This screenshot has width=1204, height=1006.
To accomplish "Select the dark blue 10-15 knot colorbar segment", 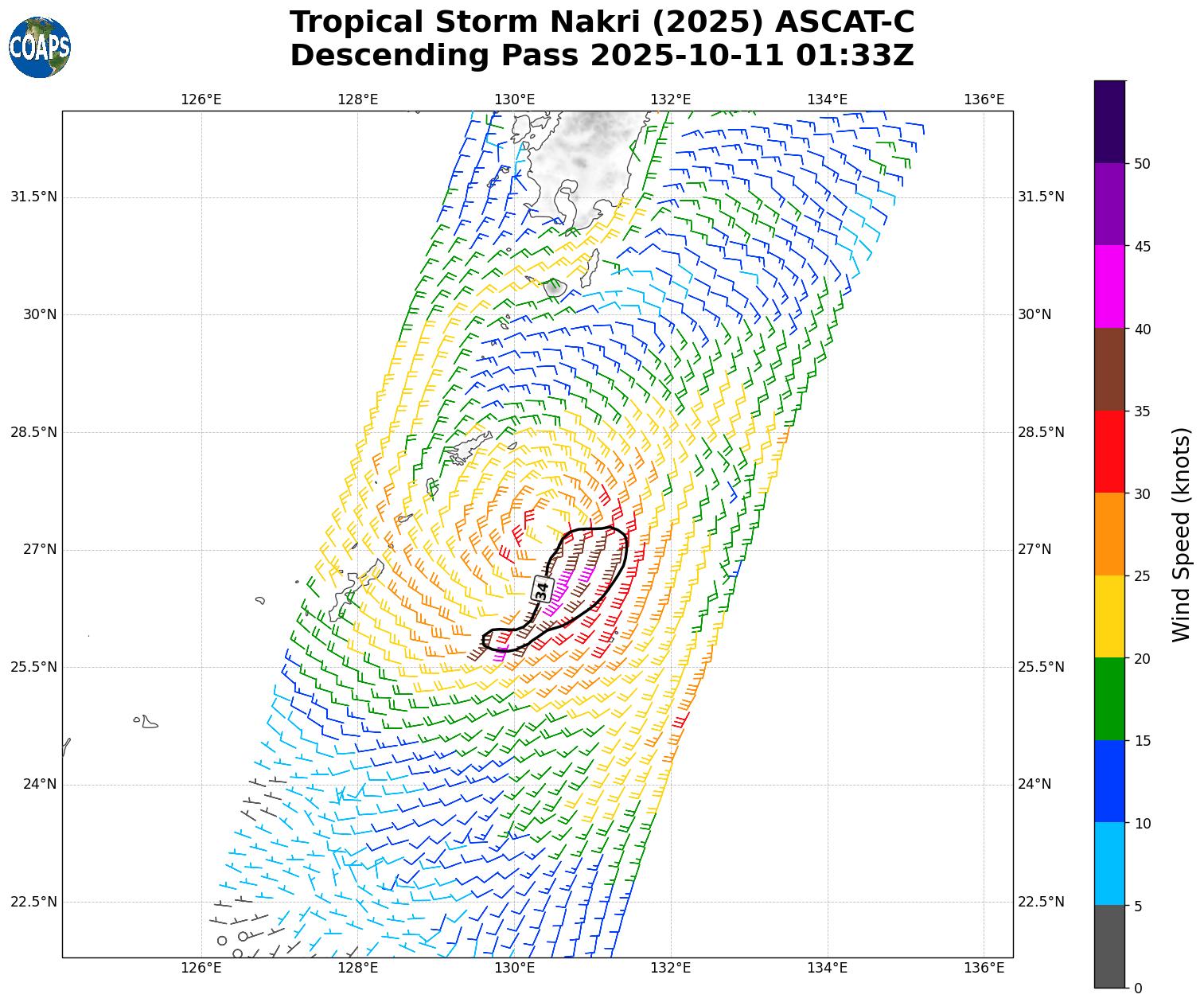I will pyautogui.click(x=1109, y=782).
